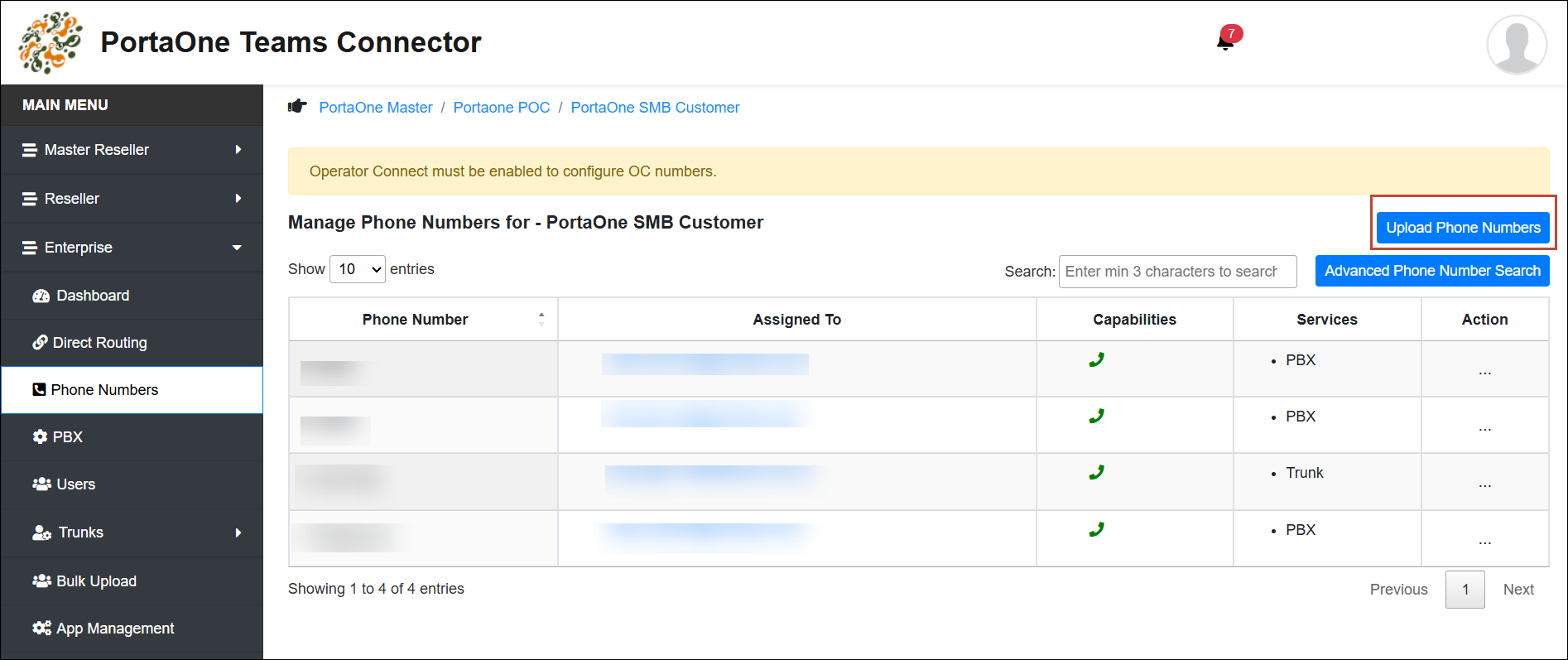Click the PBX gear icon
Screen dimensions: 1568x660
point(40,436)
